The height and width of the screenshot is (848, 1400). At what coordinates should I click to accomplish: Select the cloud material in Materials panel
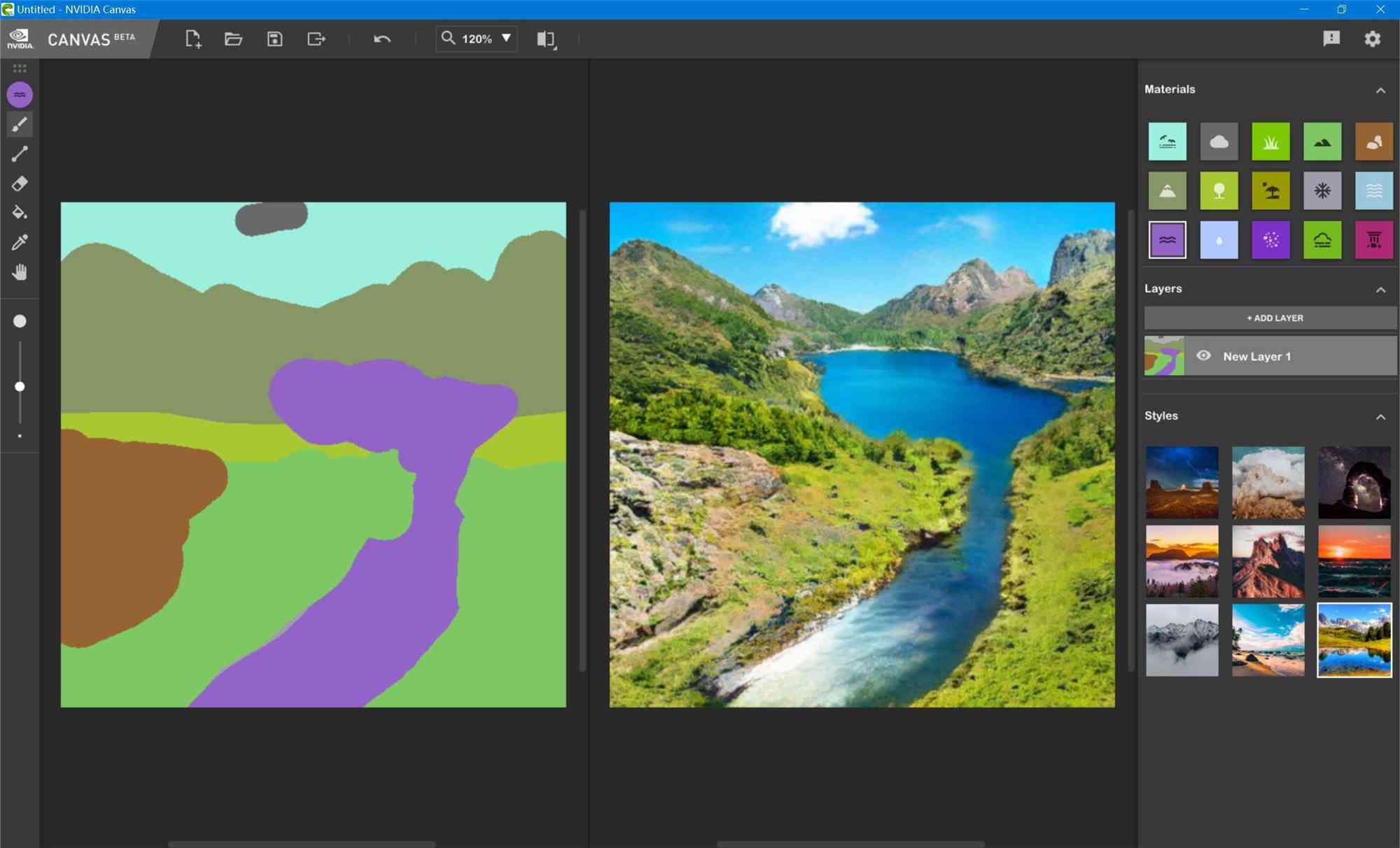click(1219, 141)
